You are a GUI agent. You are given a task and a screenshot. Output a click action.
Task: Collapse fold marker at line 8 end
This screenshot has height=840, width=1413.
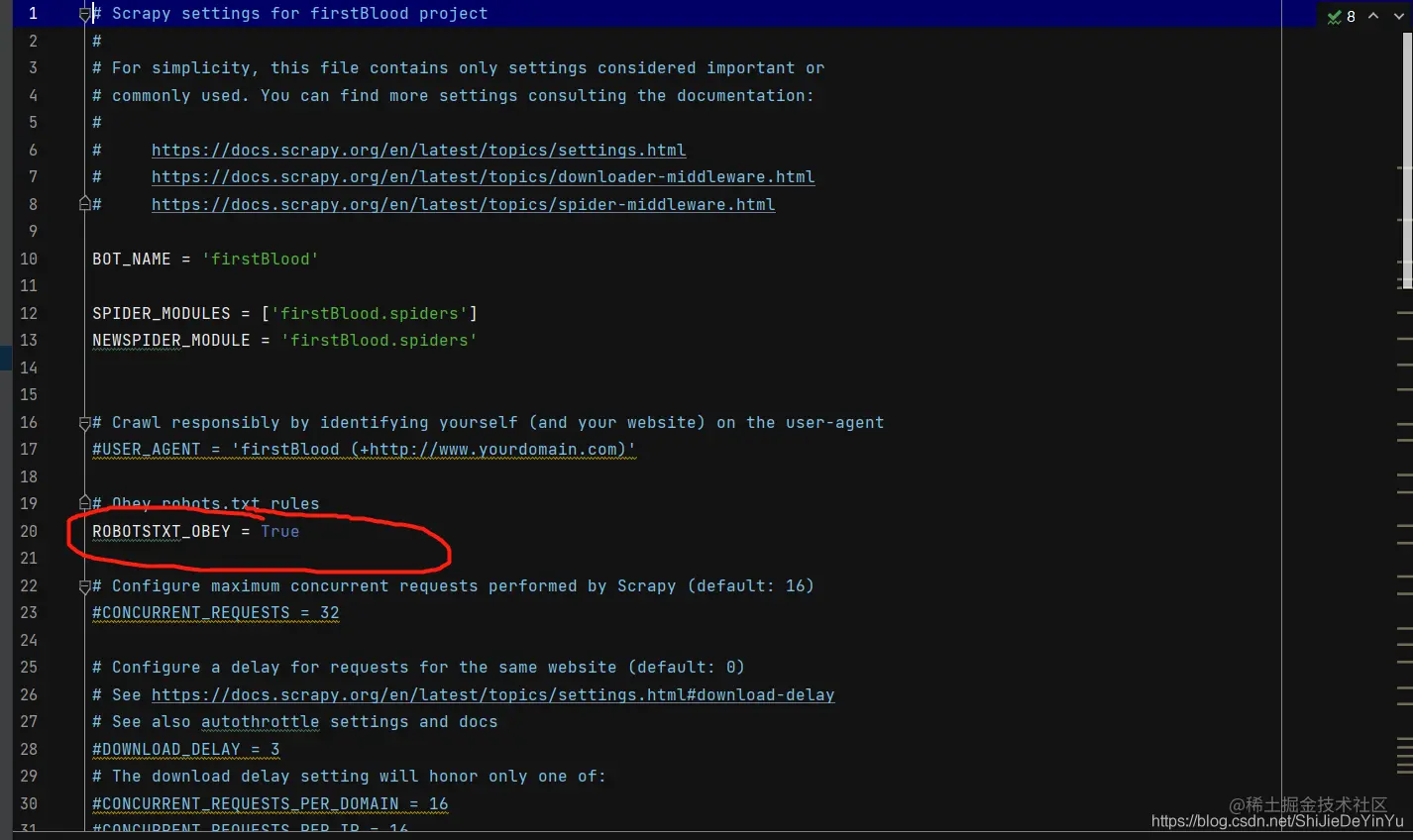point(85,204)
